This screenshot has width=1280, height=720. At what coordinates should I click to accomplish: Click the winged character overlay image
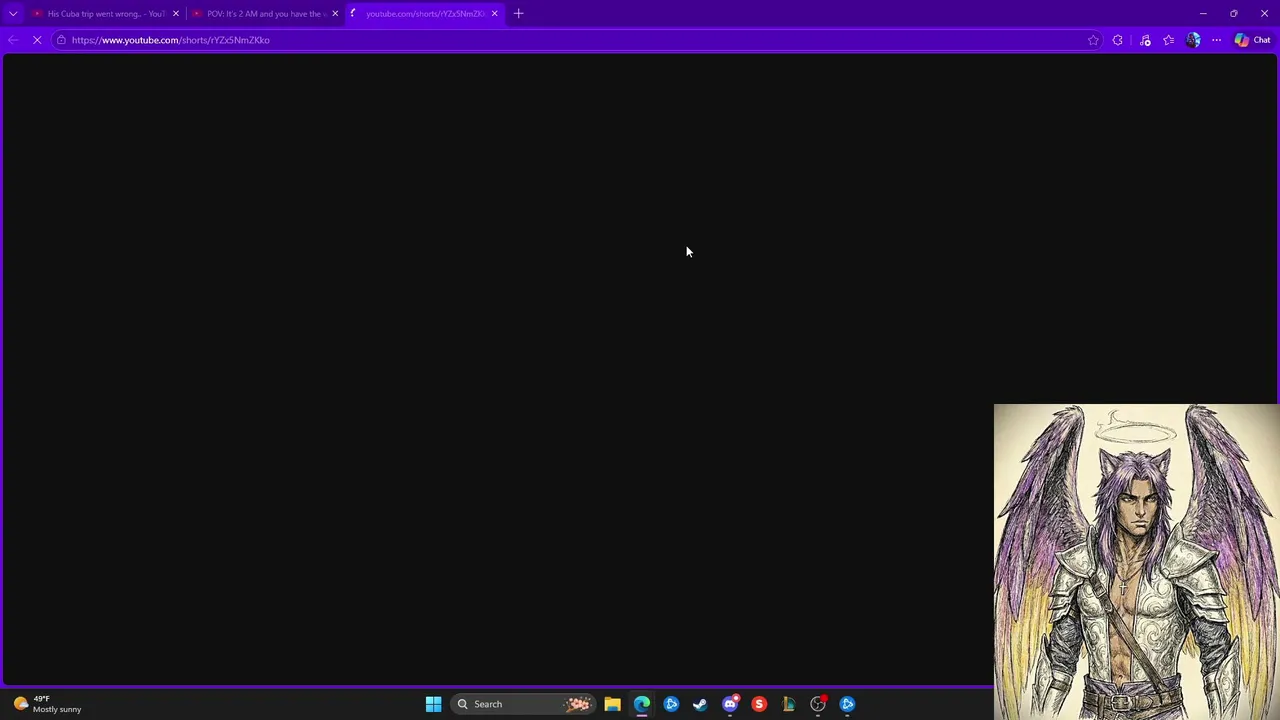point(1137,561)
